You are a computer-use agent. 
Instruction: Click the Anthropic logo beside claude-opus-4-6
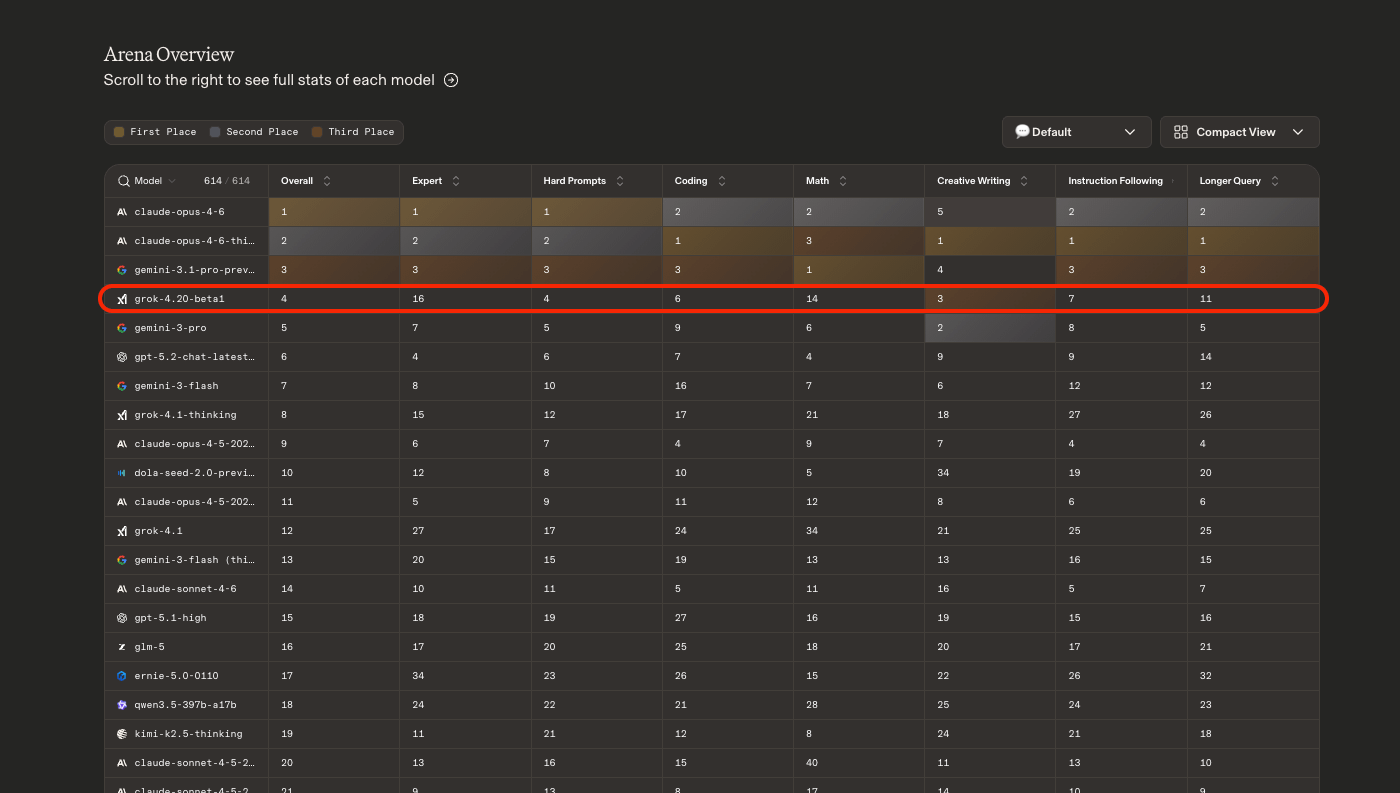click(x=122, y=212)
